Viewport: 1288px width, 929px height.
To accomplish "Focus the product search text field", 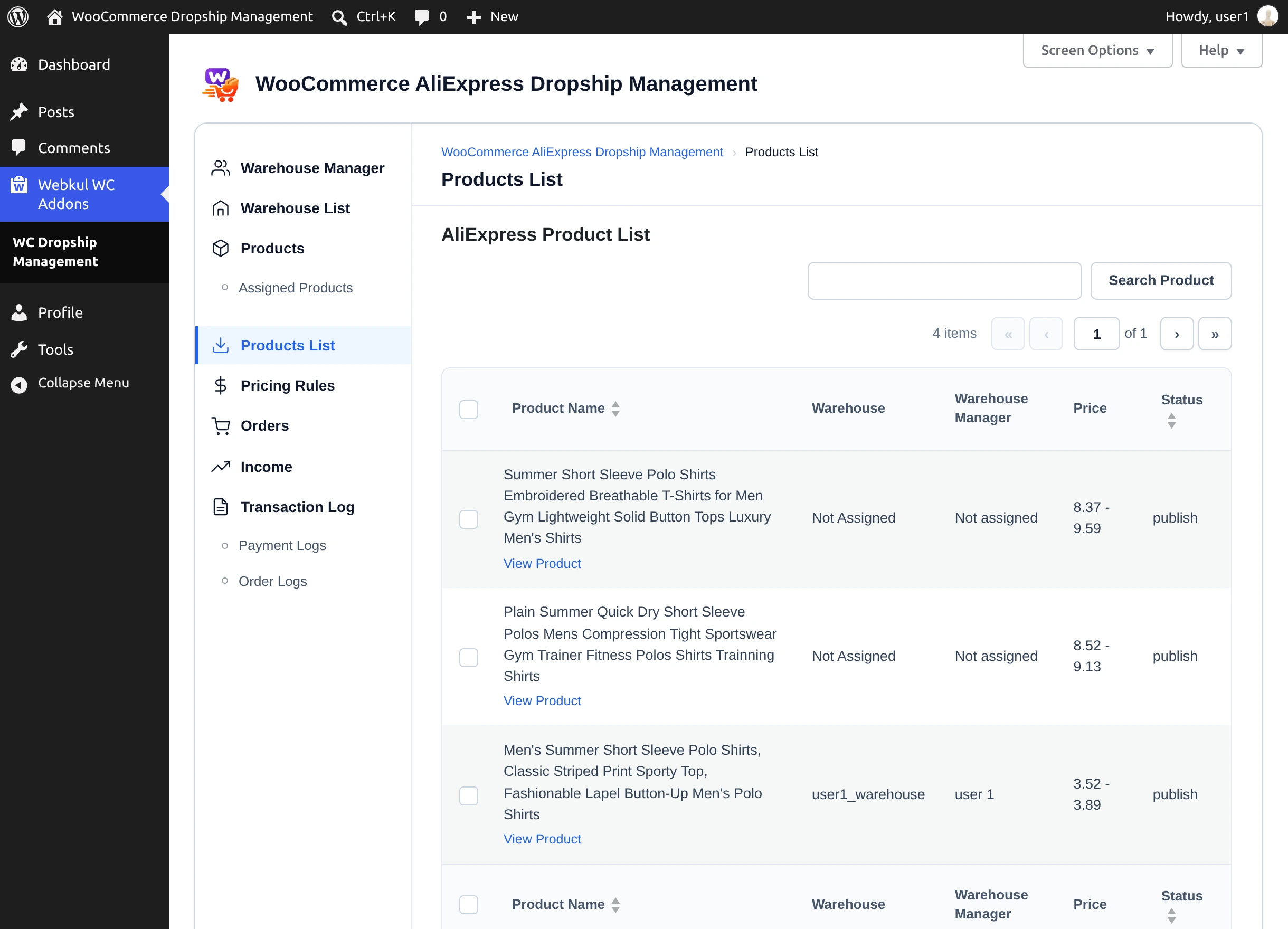I will point(944,280).
